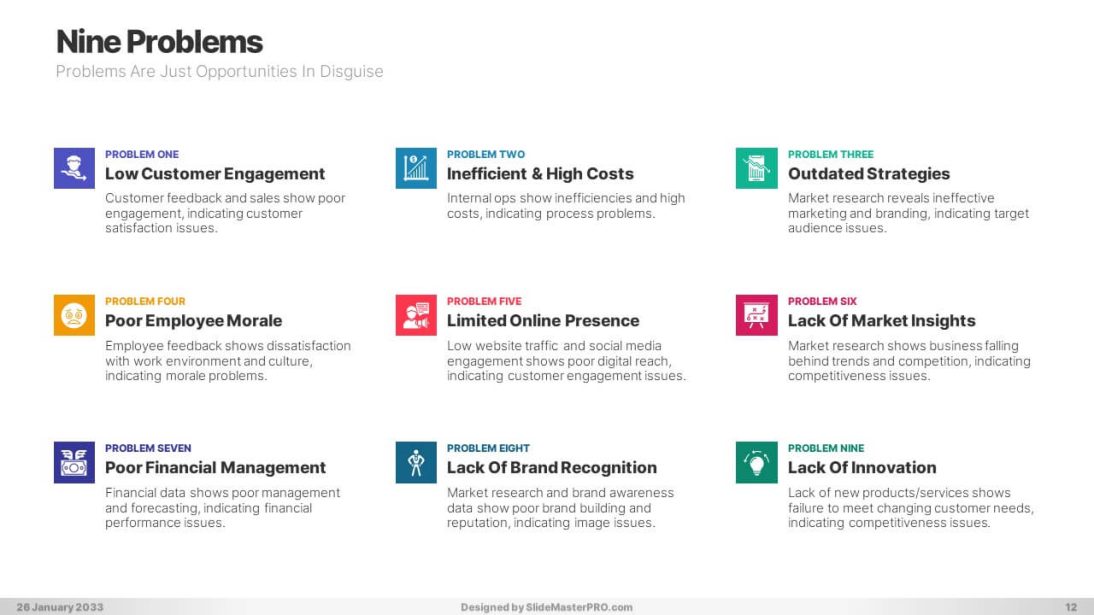Click the Nine Problems slide title

pyautogui.click(x=159, y=42)
